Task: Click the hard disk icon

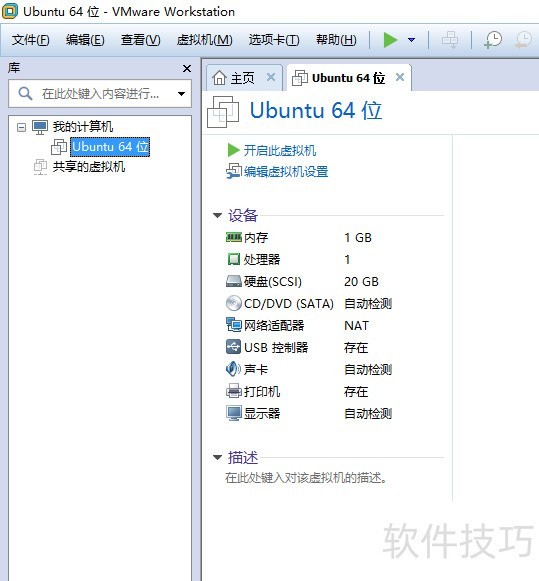Action: pos(234,281)
